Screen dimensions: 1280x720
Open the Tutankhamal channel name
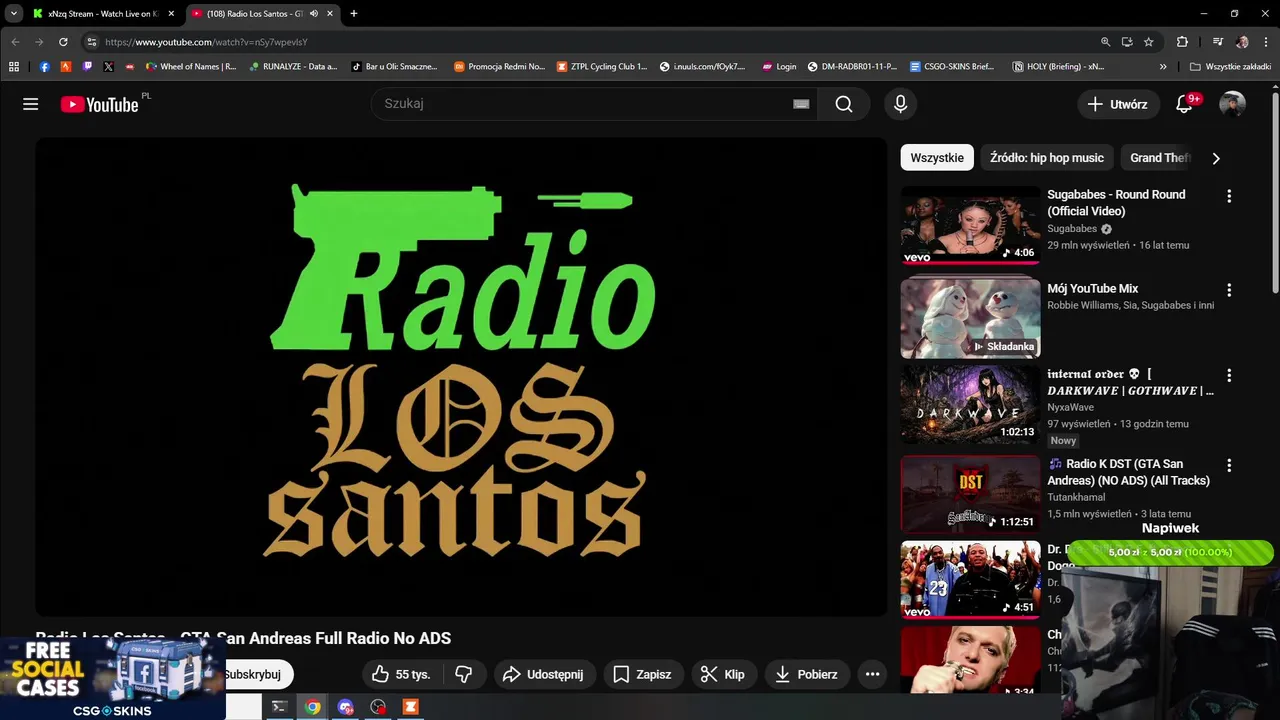[x=1076, y=497]
